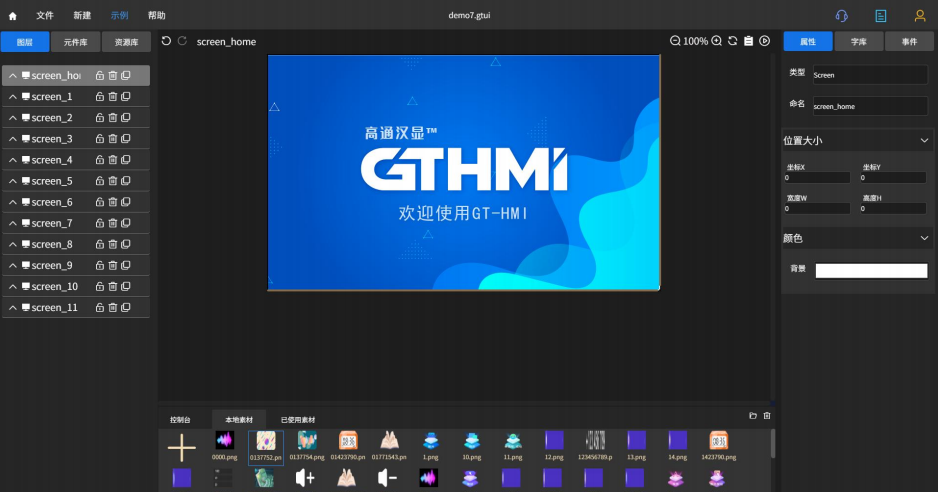938x492 pixels.
Task: Click the refresh icon in canvas toolbar
Action: coord(733,41)
